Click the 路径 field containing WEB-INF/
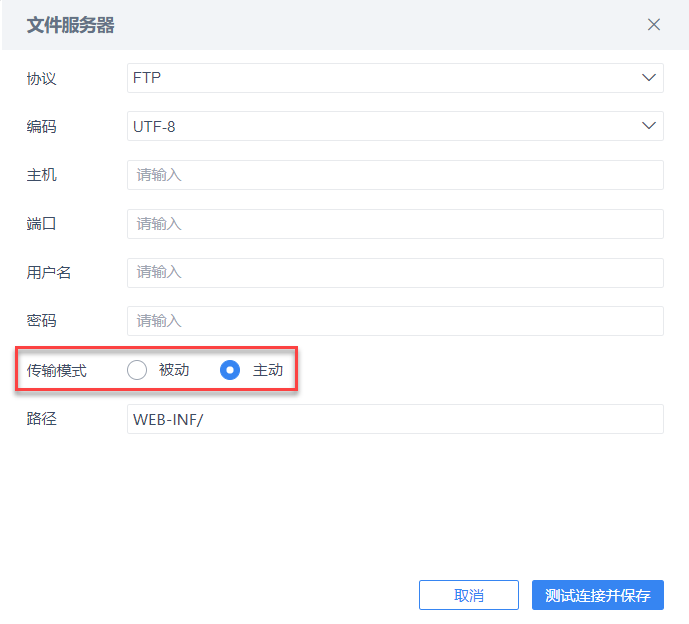Viewport: 689px width, 624px height. [x=395, y=419]
